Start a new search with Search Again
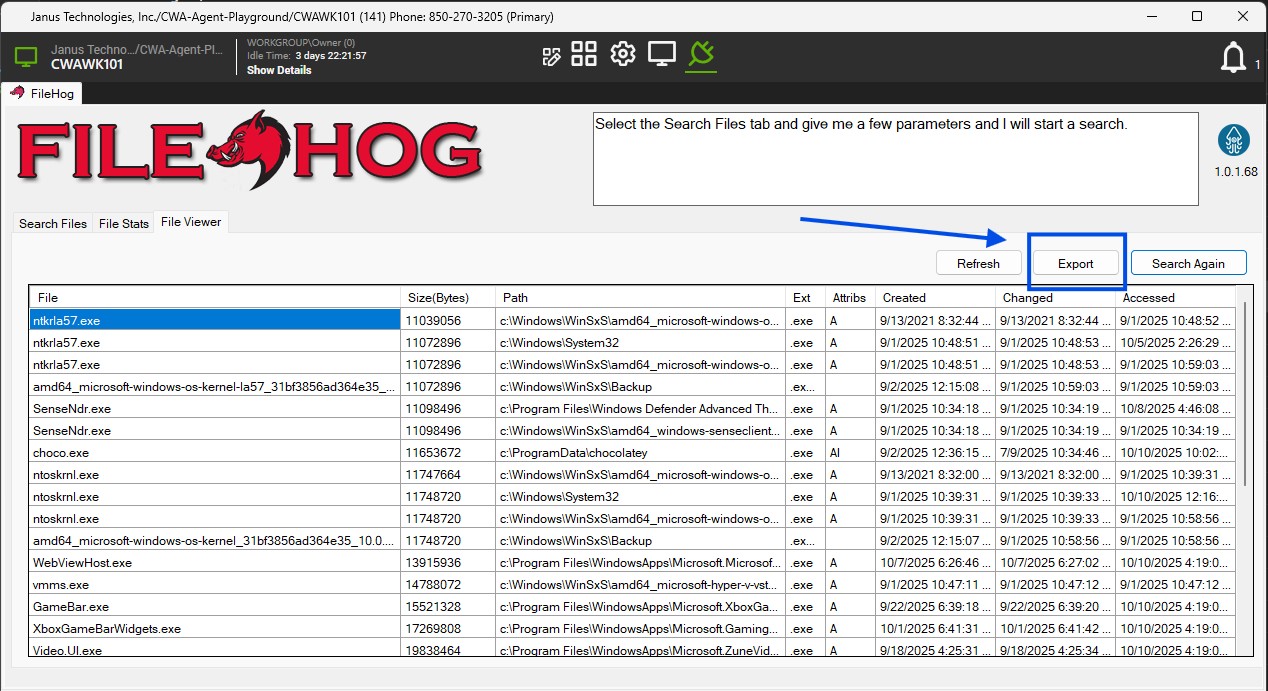The image size is (1268, 691). point(1188,262)
